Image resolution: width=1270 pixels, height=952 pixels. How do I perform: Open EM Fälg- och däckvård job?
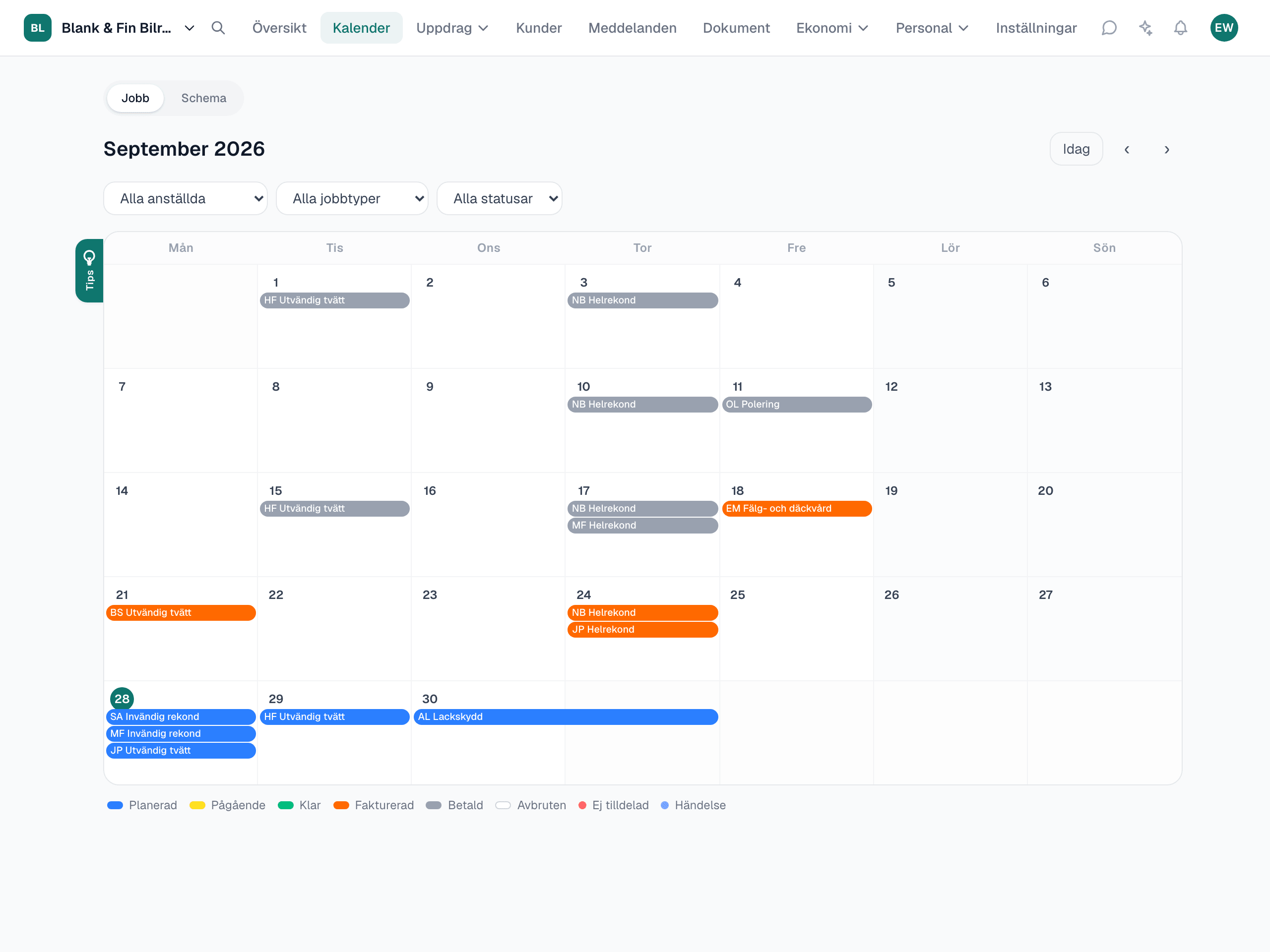tap(796, 508)
